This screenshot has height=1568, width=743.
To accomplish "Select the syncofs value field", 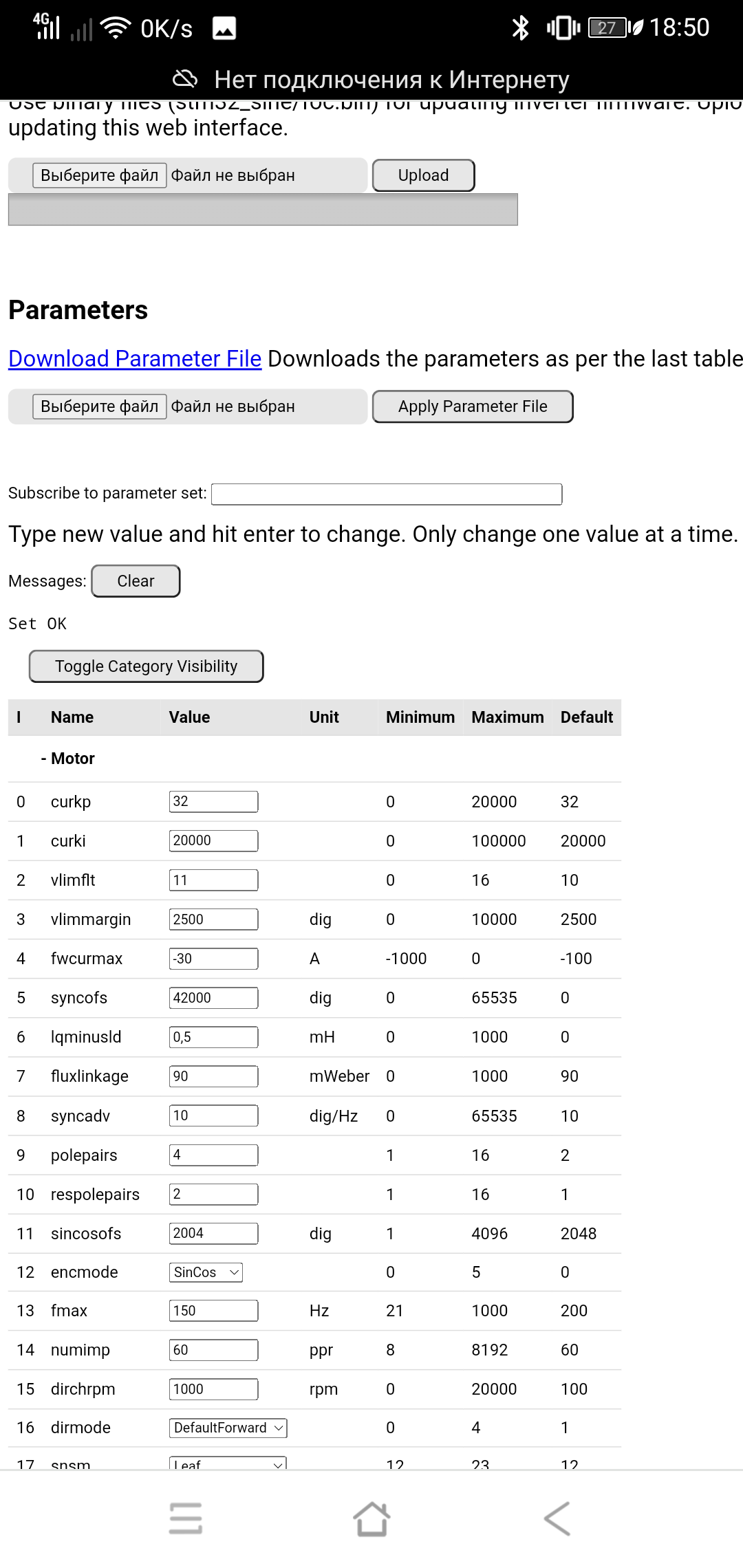I will pos(213,998).
